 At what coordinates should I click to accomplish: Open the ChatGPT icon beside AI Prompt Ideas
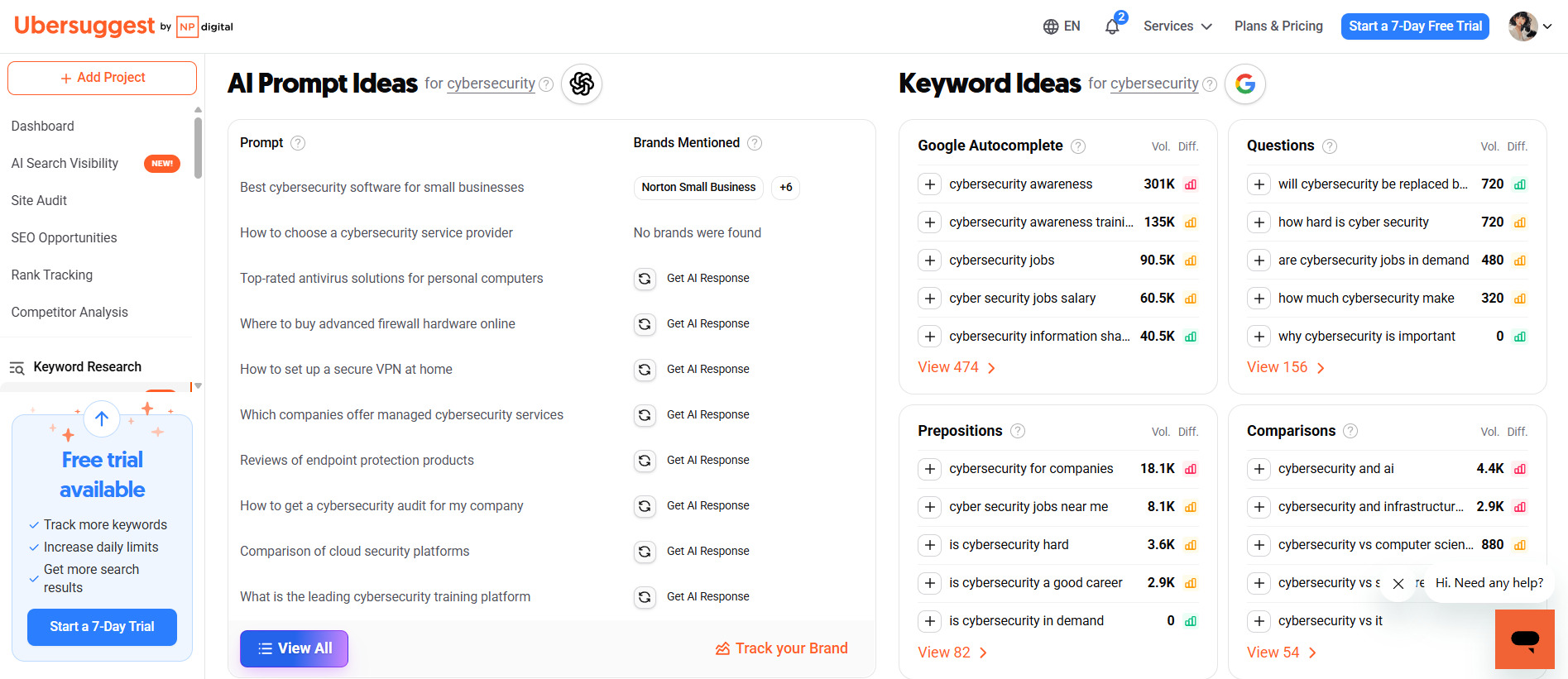(x=582, y=84)
